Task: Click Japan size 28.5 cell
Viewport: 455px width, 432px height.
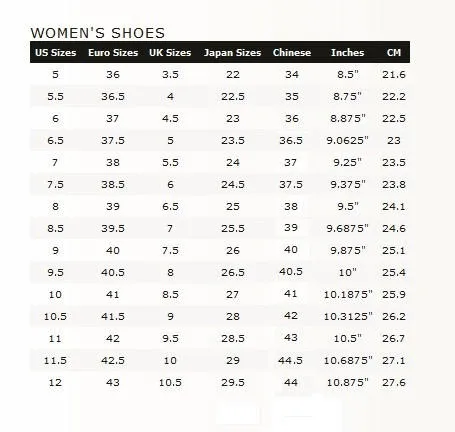Action: click(x=233, y=339)
